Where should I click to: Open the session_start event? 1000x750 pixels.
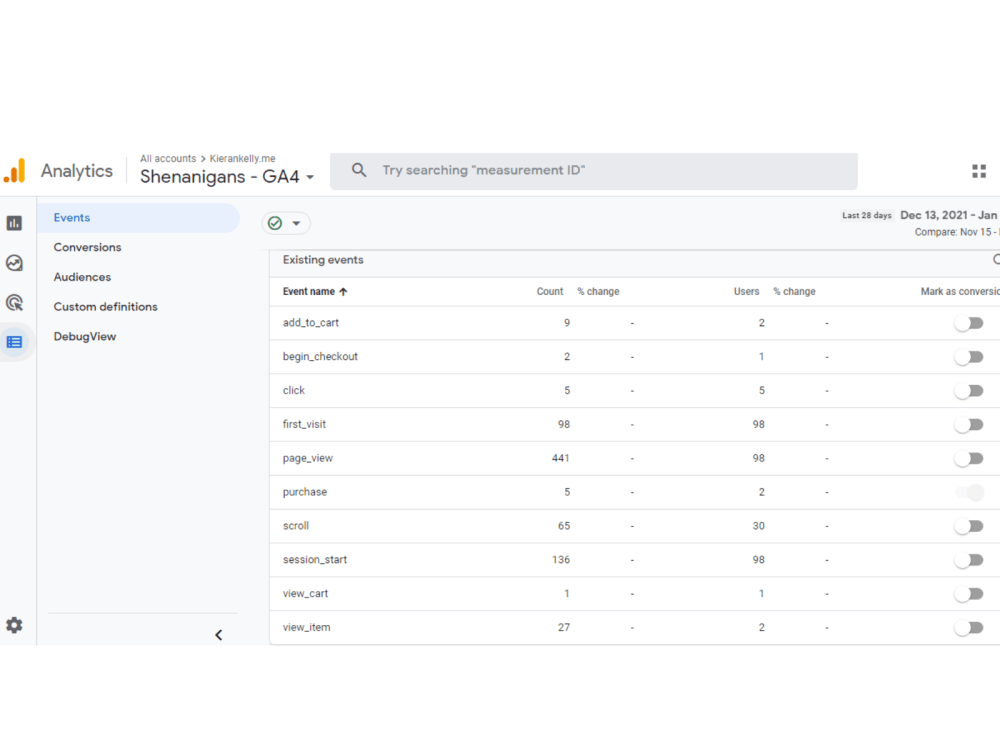tap(315, 559)
